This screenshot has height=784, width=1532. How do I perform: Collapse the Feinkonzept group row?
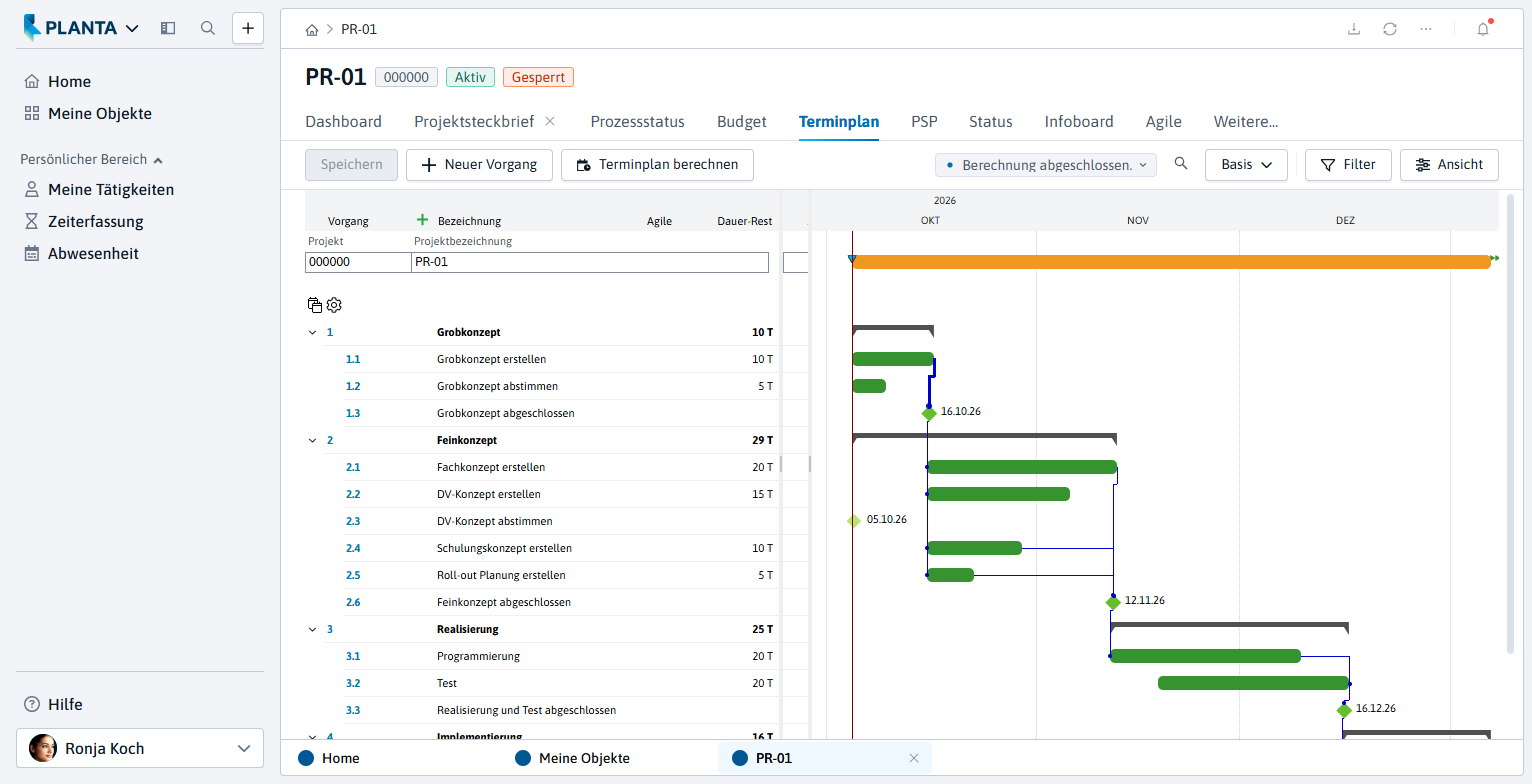point(312,440)
